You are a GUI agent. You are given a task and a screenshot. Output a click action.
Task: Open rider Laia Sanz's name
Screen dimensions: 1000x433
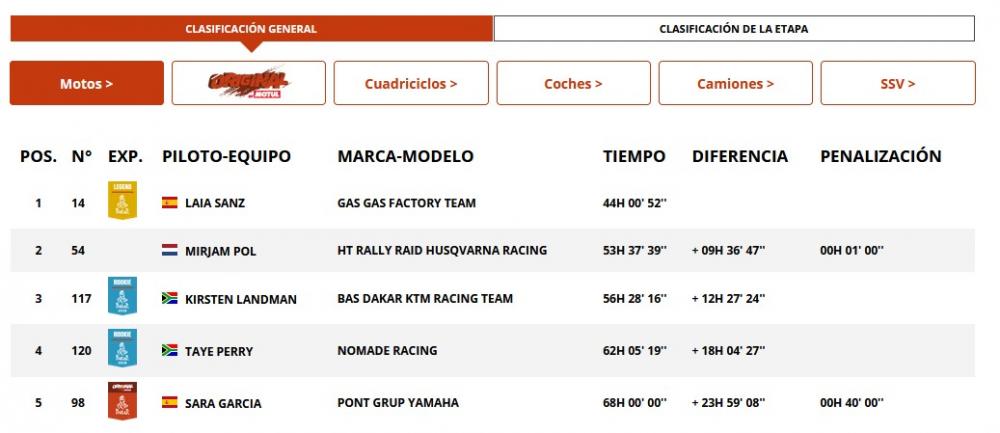pos(215,203)
